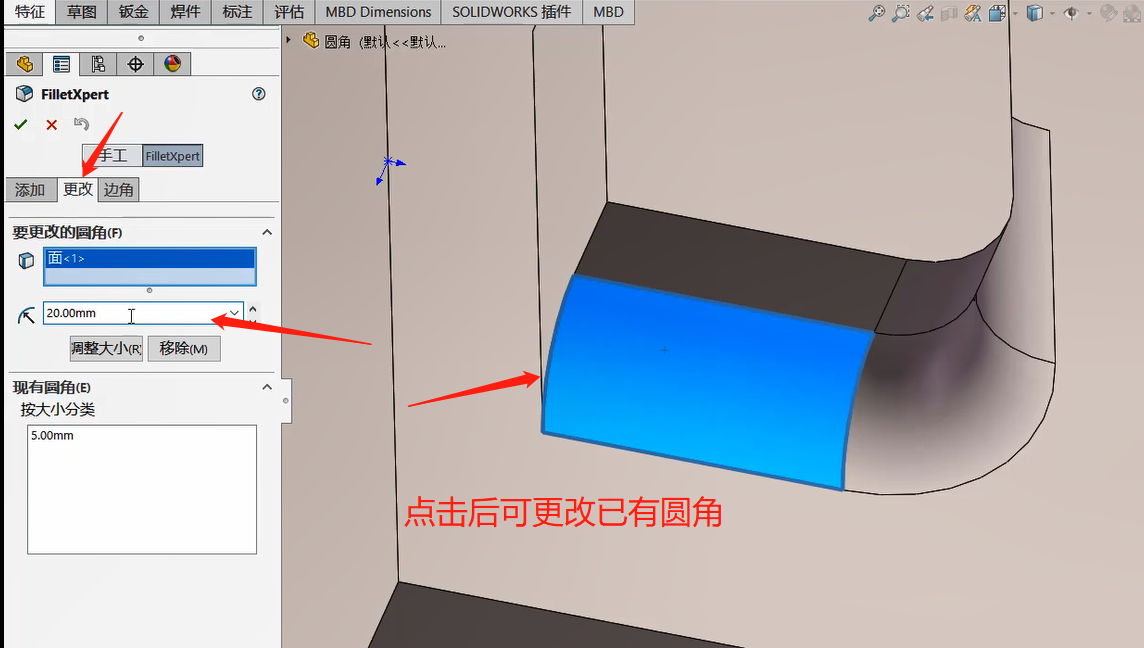
Task: Switch to the 手工 manual mode button
Action: tap(112, 155)
